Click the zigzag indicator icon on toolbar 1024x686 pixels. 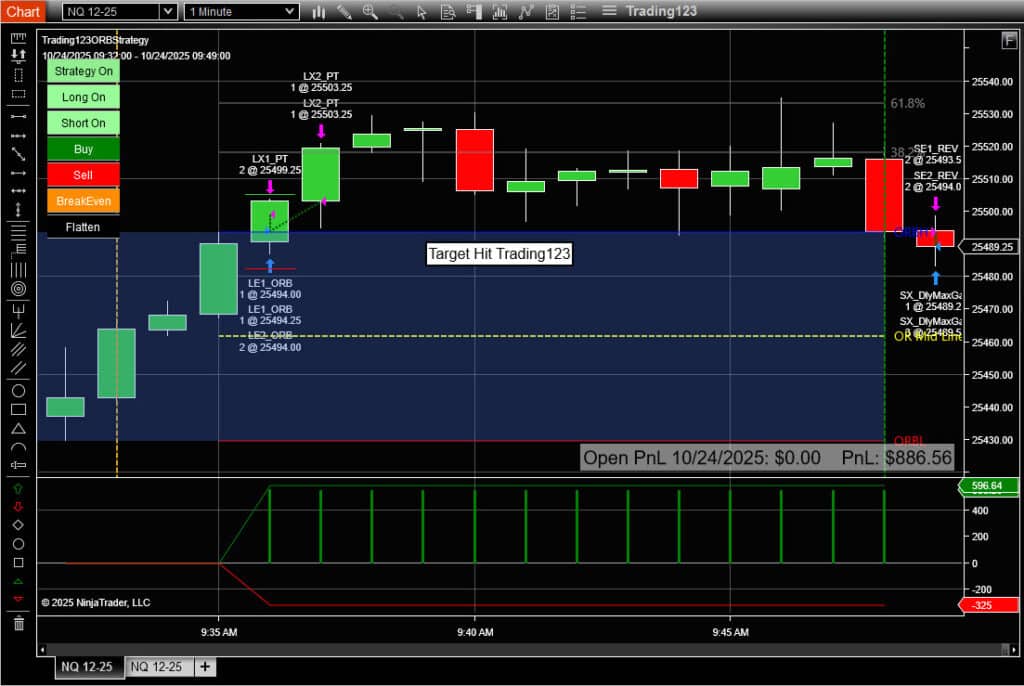(526, 11)
